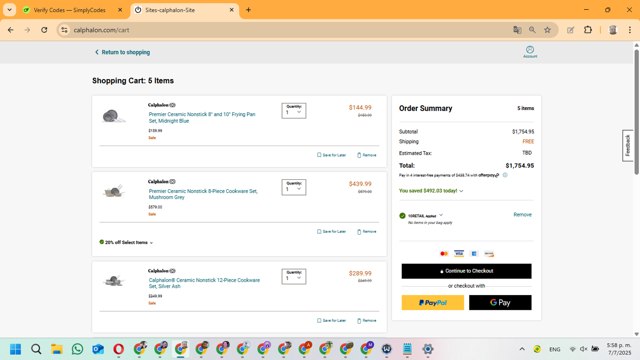Screen dimensions: 640x360
Task: Close the Sites-calphalon-Site tab
Action: click(231, 10)
